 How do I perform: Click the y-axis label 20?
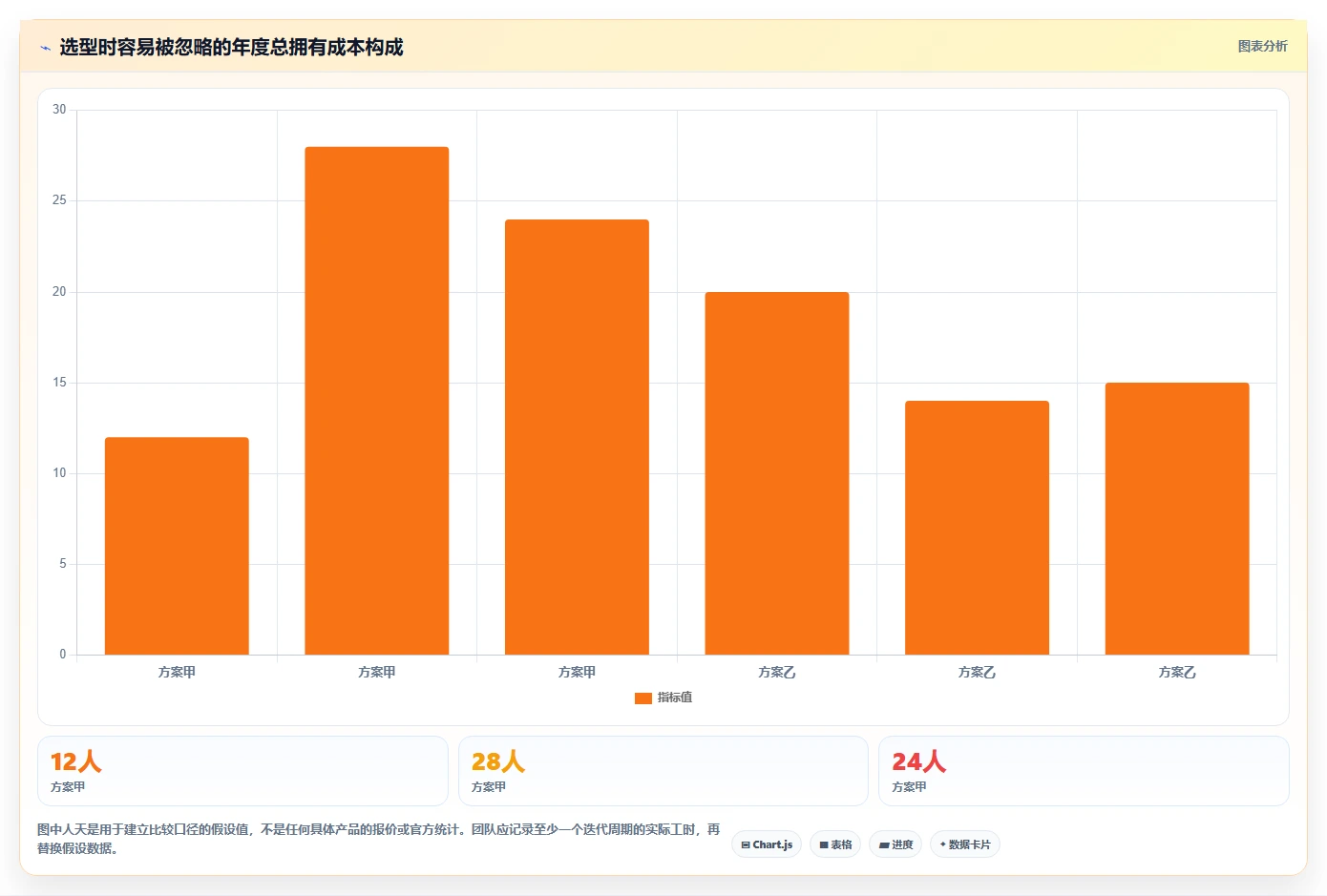pyautogui.click(x=59, y=292)
